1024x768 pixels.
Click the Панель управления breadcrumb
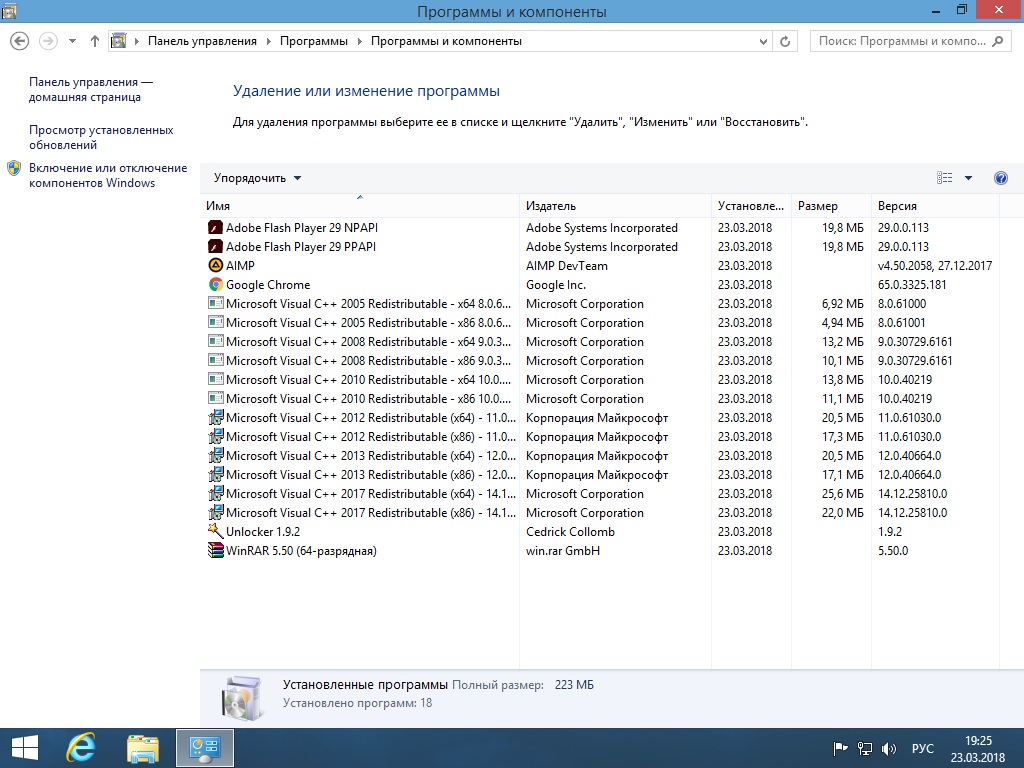202,41
